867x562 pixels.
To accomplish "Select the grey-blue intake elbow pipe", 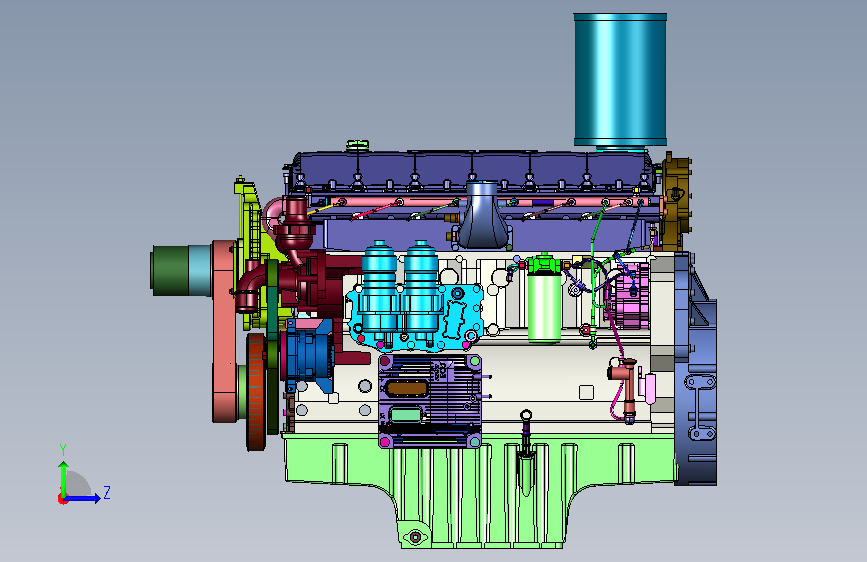I will click(x=482, y=215).
